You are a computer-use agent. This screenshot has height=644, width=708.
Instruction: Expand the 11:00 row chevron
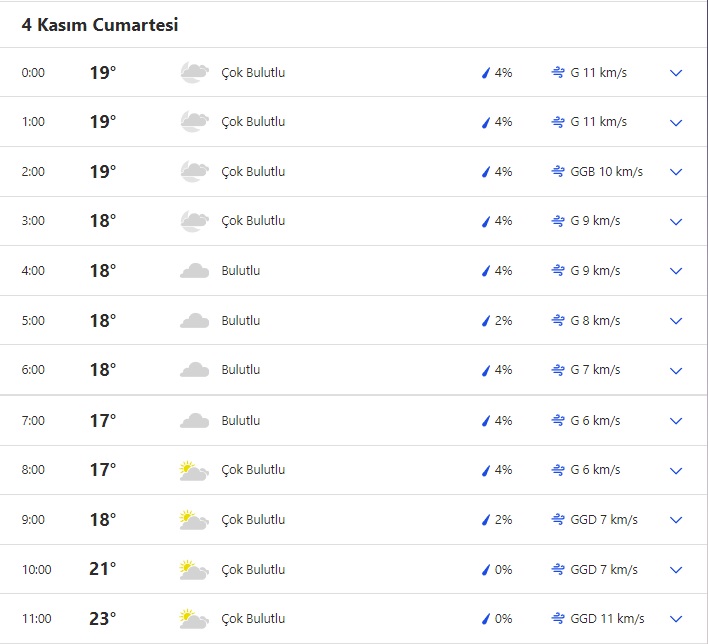676,619
